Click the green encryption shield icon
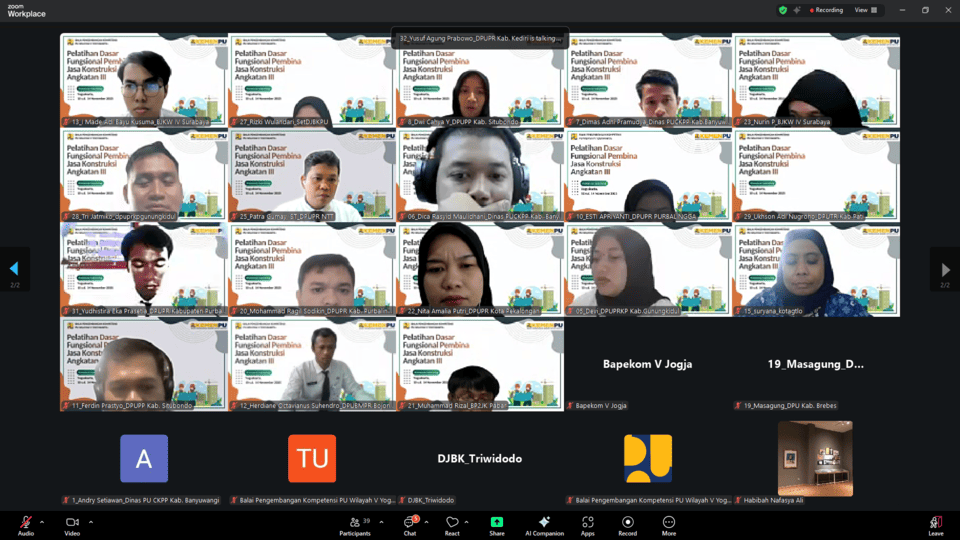960x540 pixels. 783,10
